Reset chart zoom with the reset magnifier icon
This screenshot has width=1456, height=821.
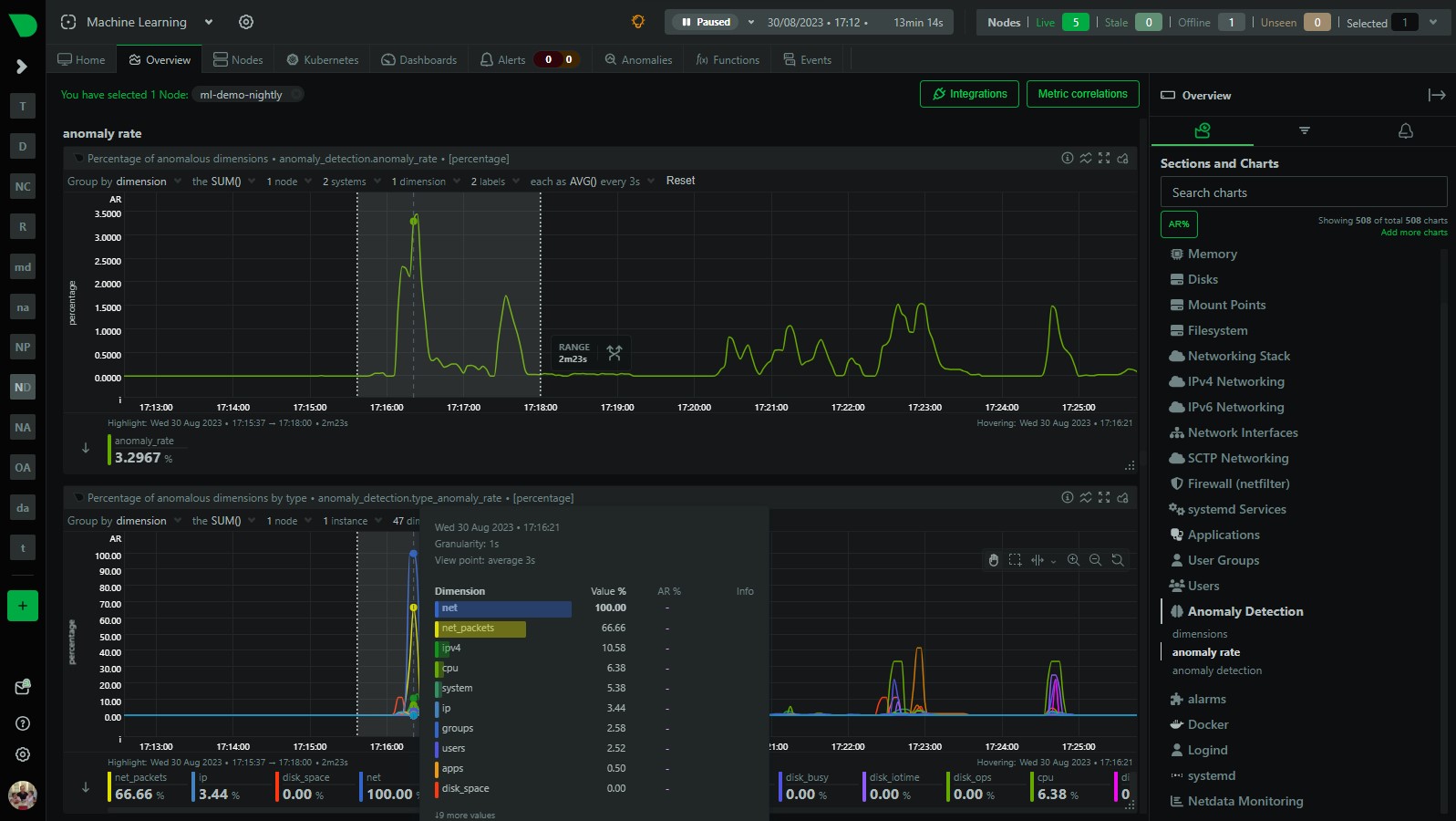coord(1117,560)
